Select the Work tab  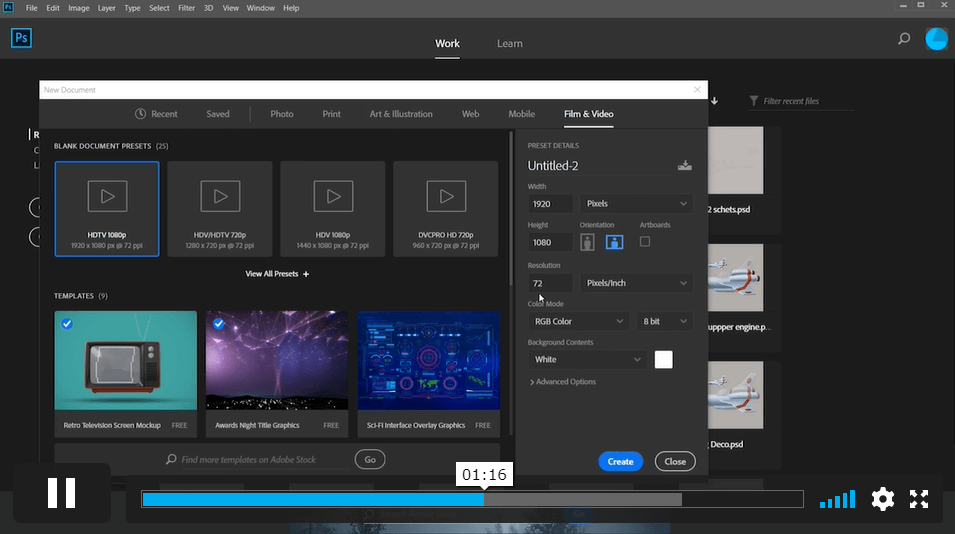pos(447,44)
